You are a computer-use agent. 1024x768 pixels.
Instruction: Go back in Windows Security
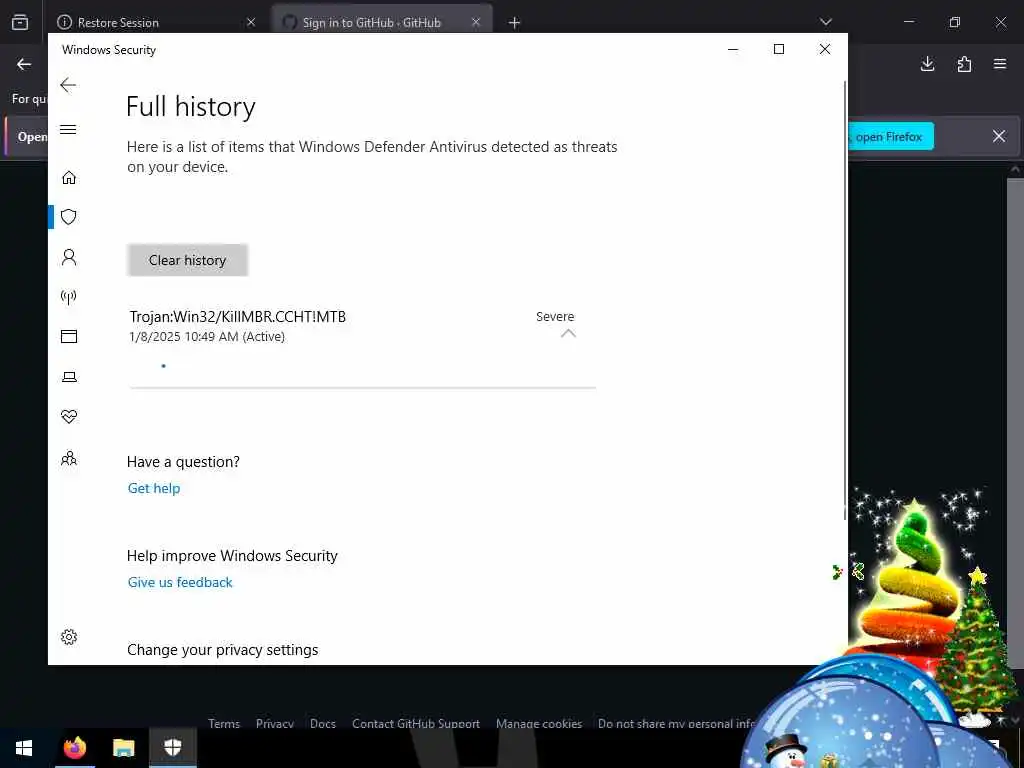click(68, 85)
